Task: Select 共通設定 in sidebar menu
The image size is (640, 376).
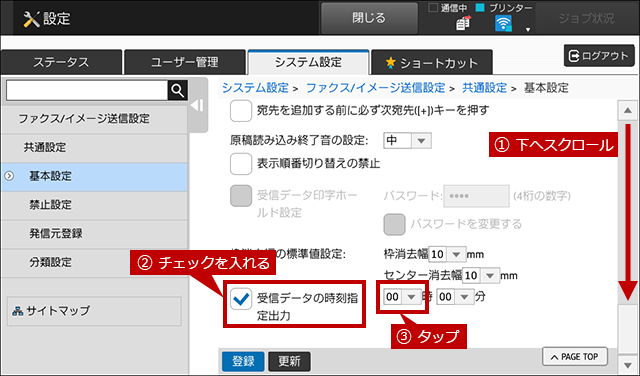Action: click(x=94, y=148)
